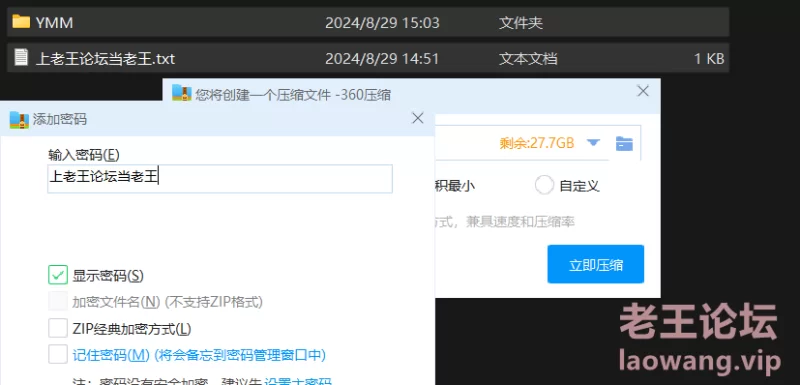
Task: Select the 上老王论坛当老王.txt file icon
Action: (x=21, y=57)
